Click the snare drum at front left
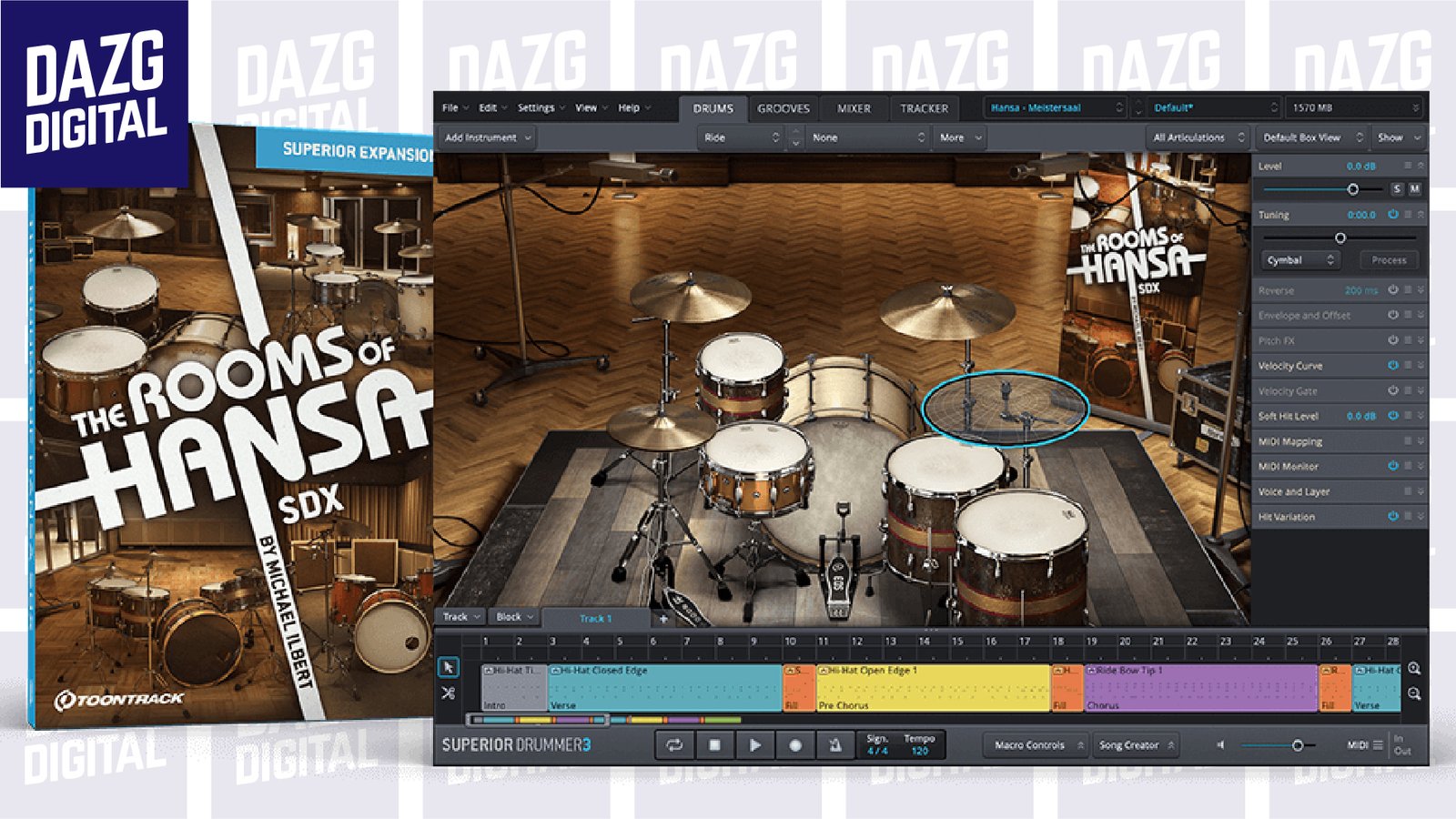Viewport: 1456px width, 819px height. 757,470
